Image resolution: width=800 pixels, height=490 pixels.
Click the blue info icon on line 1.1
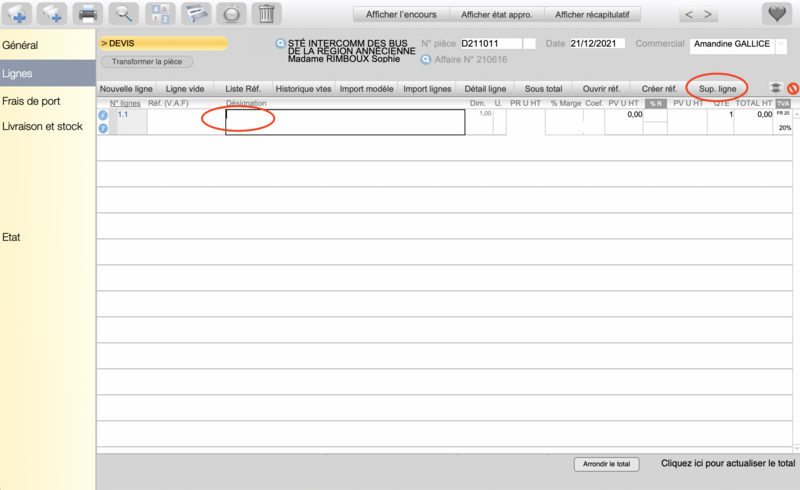click(103, 116)
